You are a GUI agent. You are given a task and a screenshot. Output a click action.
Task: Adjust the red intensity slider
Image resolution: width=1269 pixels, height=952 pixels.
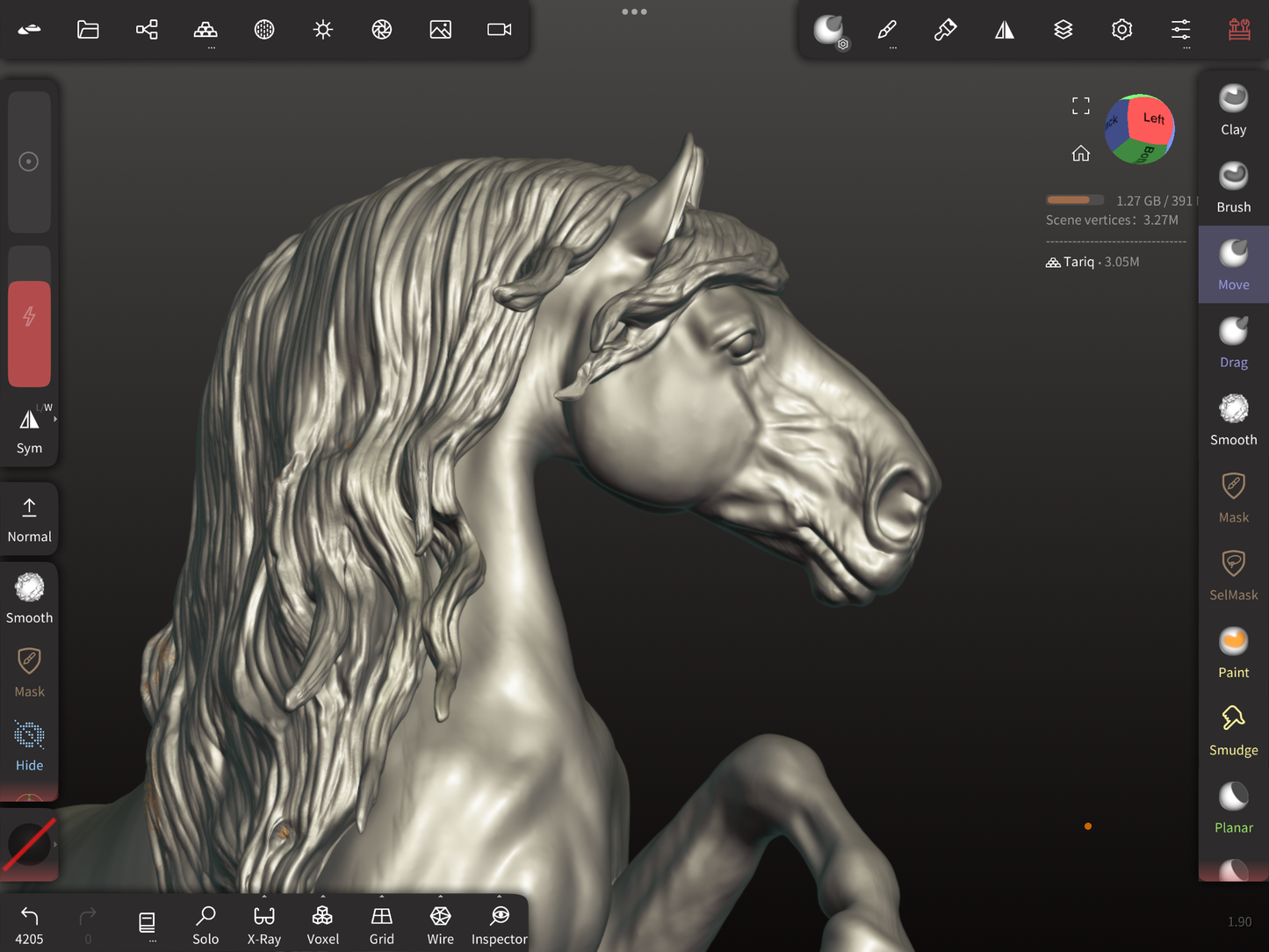tap(29, 334)
